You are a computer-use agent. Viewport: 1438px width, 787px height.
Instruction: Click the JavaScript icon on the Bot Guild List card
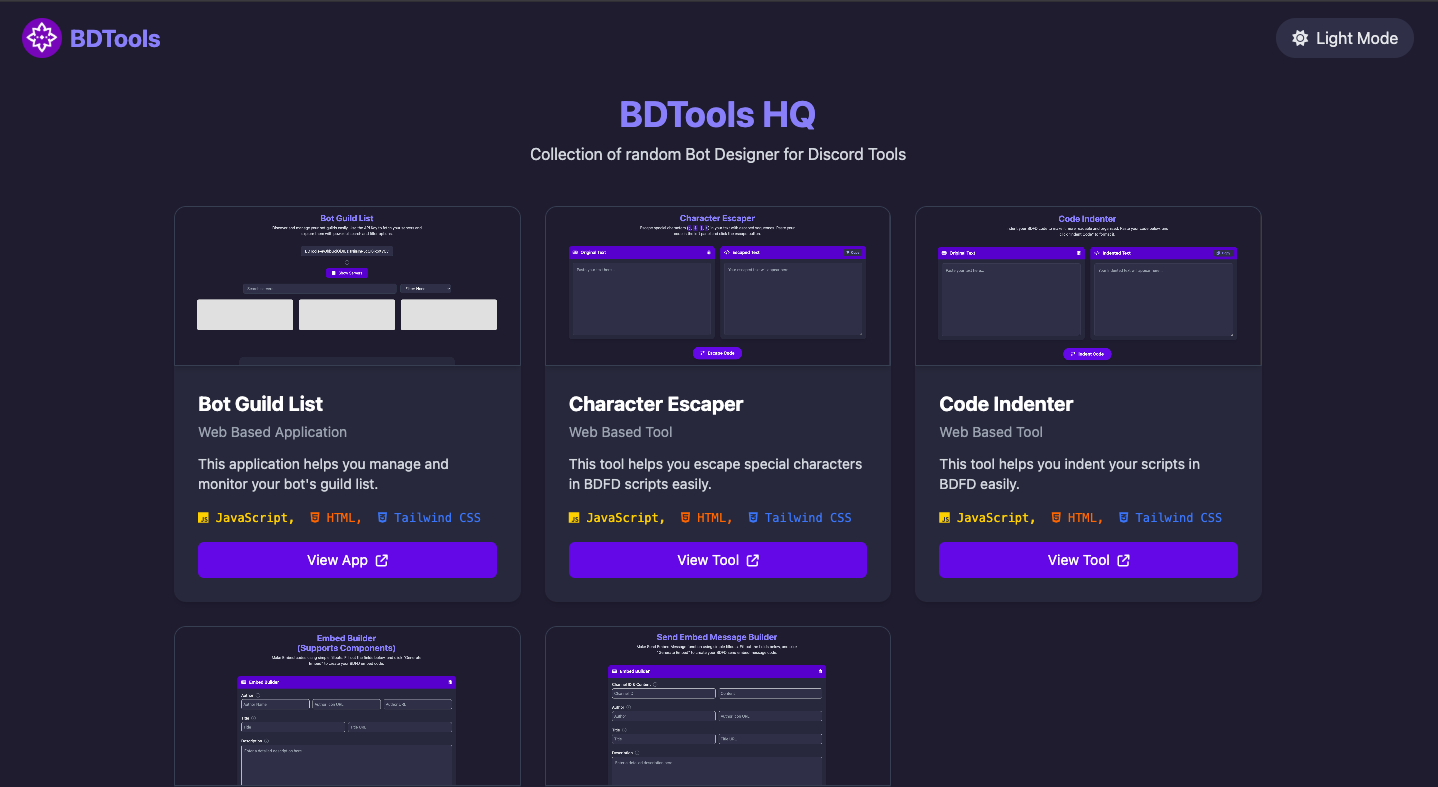click(x=205, y=517)
